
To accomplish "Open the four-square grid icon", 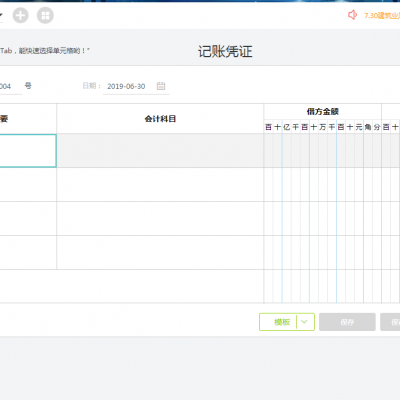I will tap(45, 15).
